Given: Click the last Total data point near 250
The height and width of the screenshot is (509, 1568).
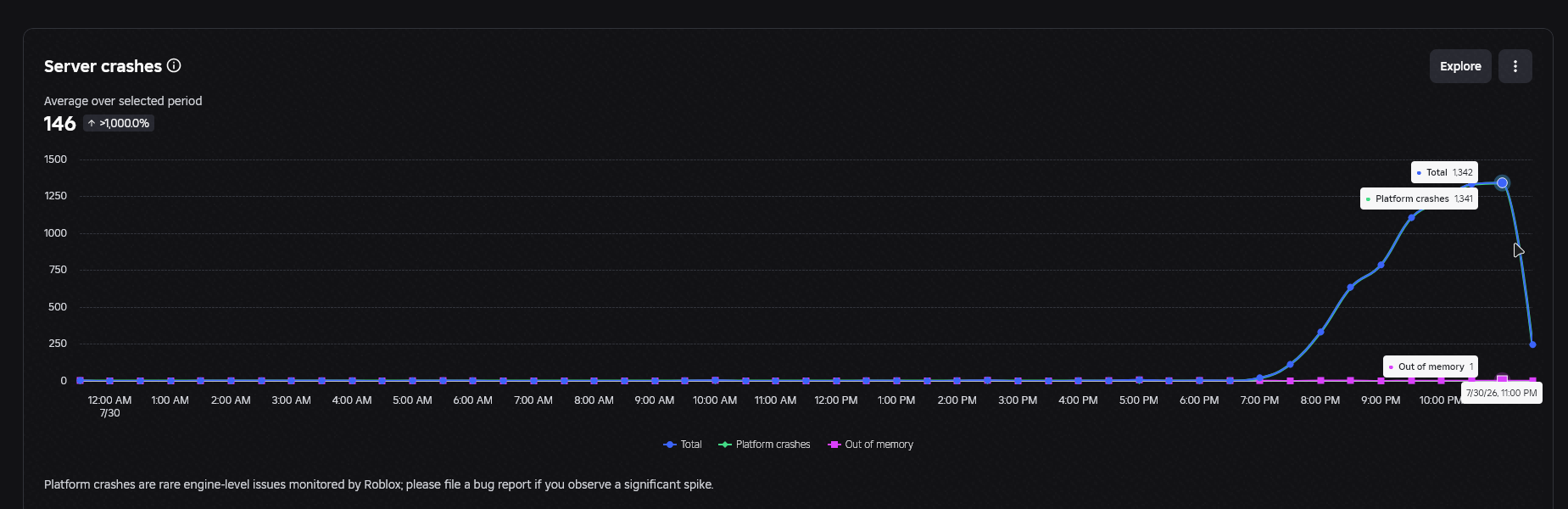Looking at the screenshot, I should (1532, 344).
